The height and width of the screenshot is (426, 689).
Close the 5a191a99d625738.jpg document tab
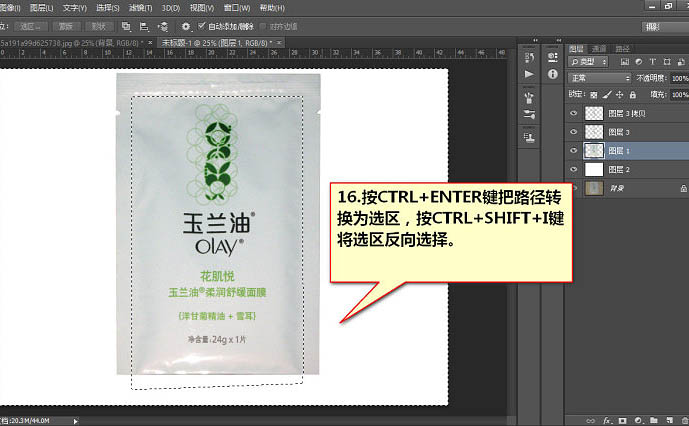pyautogui.click(x=150, y=43)
